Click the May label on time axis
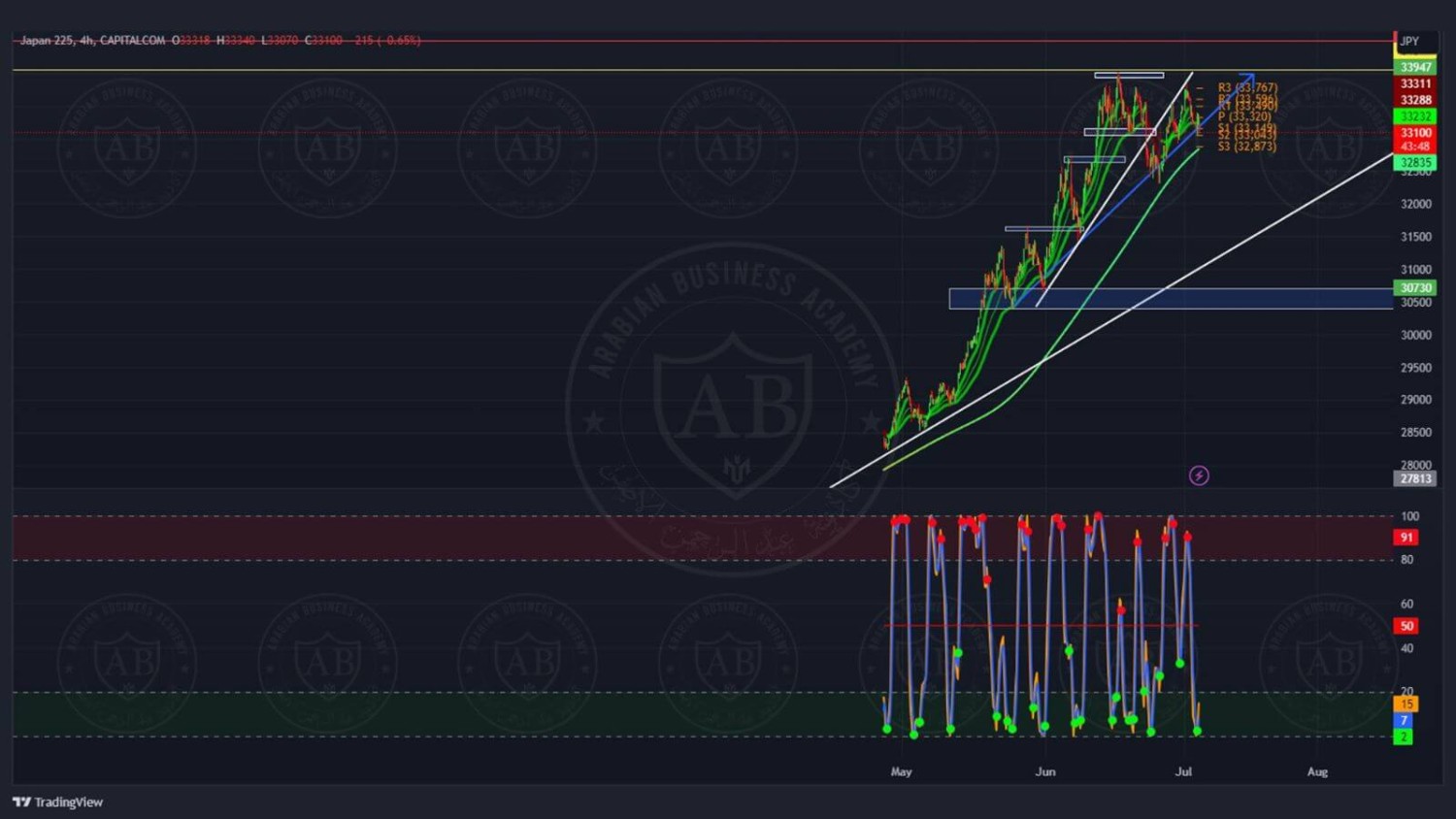 click(901, 771)
